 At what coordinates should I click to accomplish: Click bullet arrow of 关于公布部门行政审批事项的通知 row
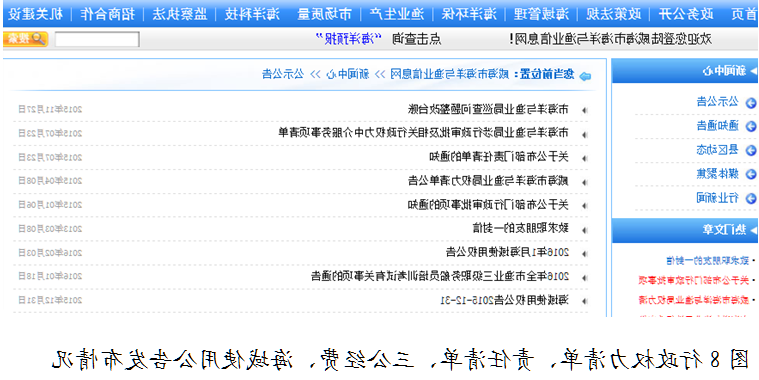point(584,206)
